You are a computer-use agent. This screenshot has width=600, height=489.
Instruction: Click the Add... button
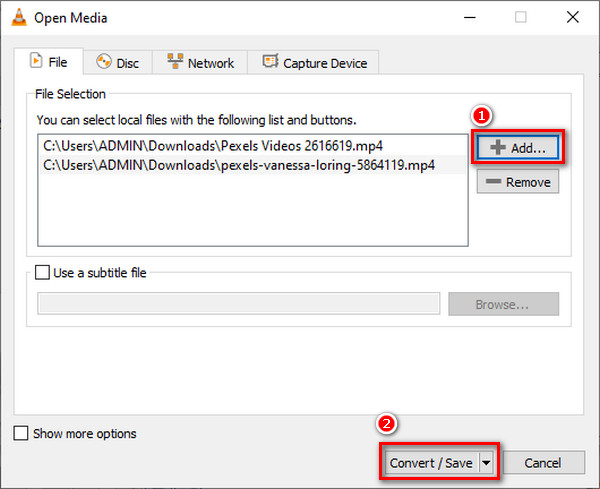point(518,147)
